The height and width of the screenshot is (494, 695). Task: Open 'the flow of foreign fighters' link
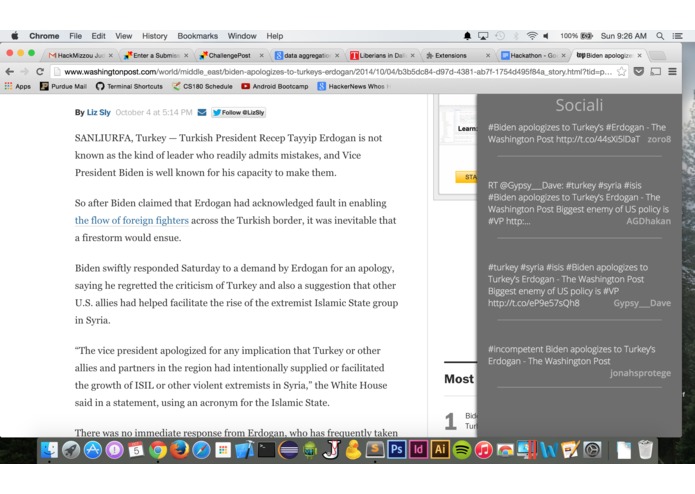point(132,220)
